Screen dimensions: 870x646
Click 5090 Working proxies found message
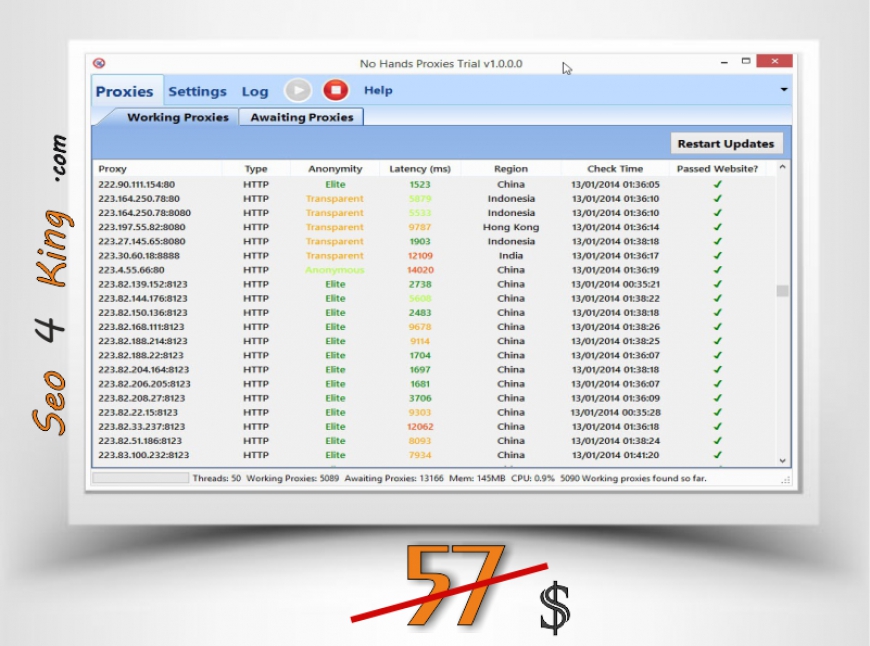pos(633,478)
